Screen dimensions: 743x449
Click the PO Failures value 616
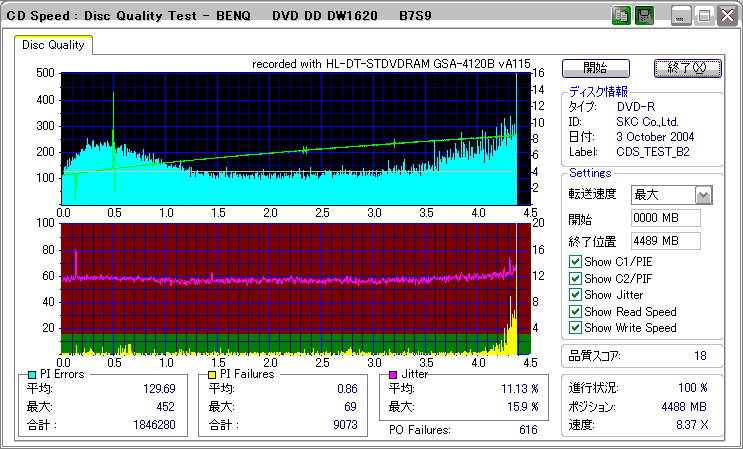click(528, 430)
